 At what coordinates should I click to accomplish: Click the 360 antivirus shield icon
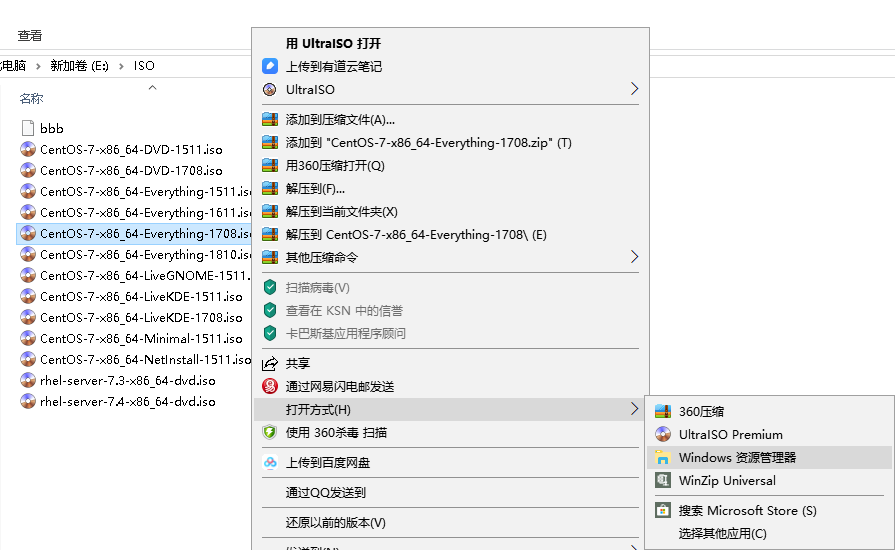(x=269, y=433)
